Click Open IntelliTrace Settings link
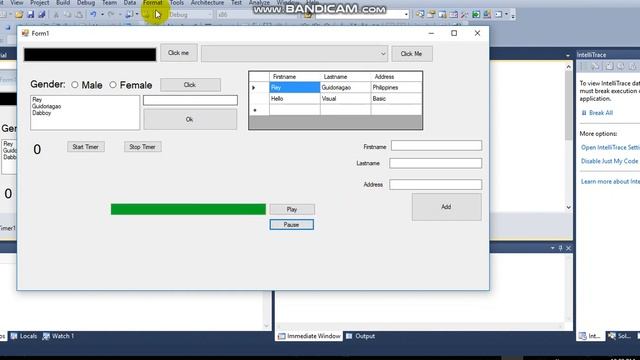Screen dimensions: 640x360 (610, 147)
